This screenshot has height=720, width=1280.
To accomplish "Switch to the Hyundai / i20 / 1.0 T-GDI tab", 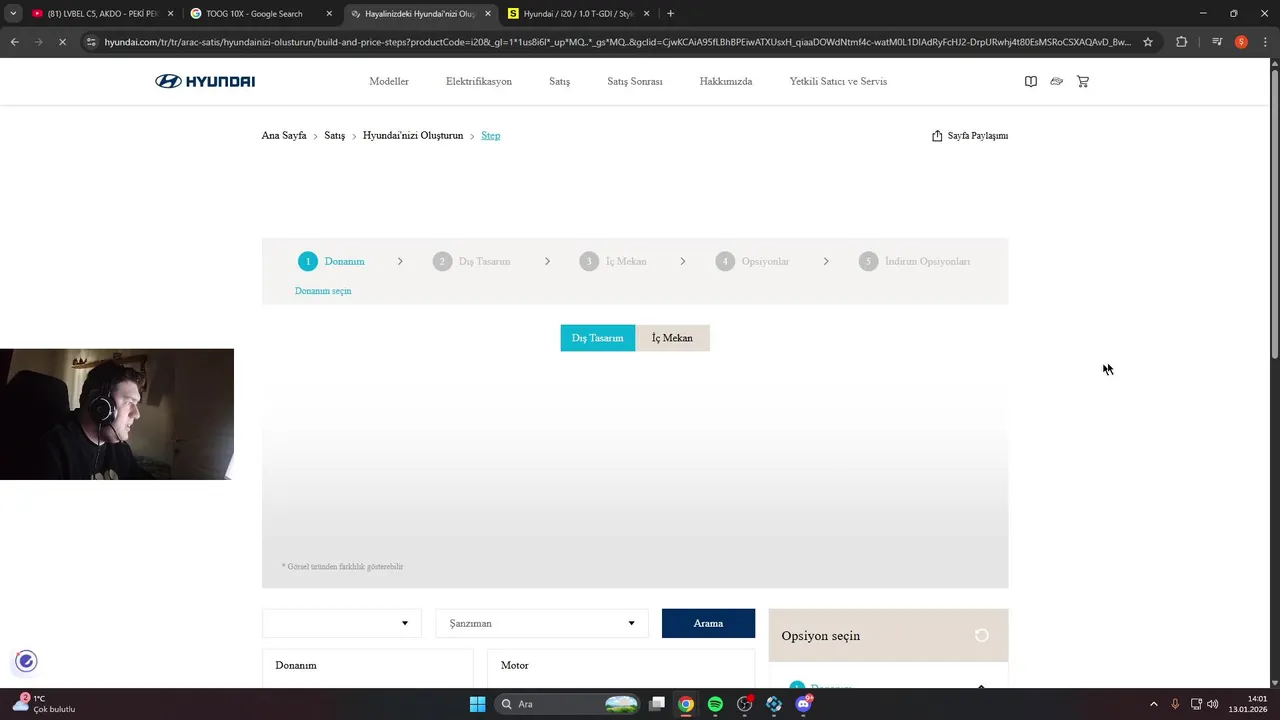I will click(578, 14).
